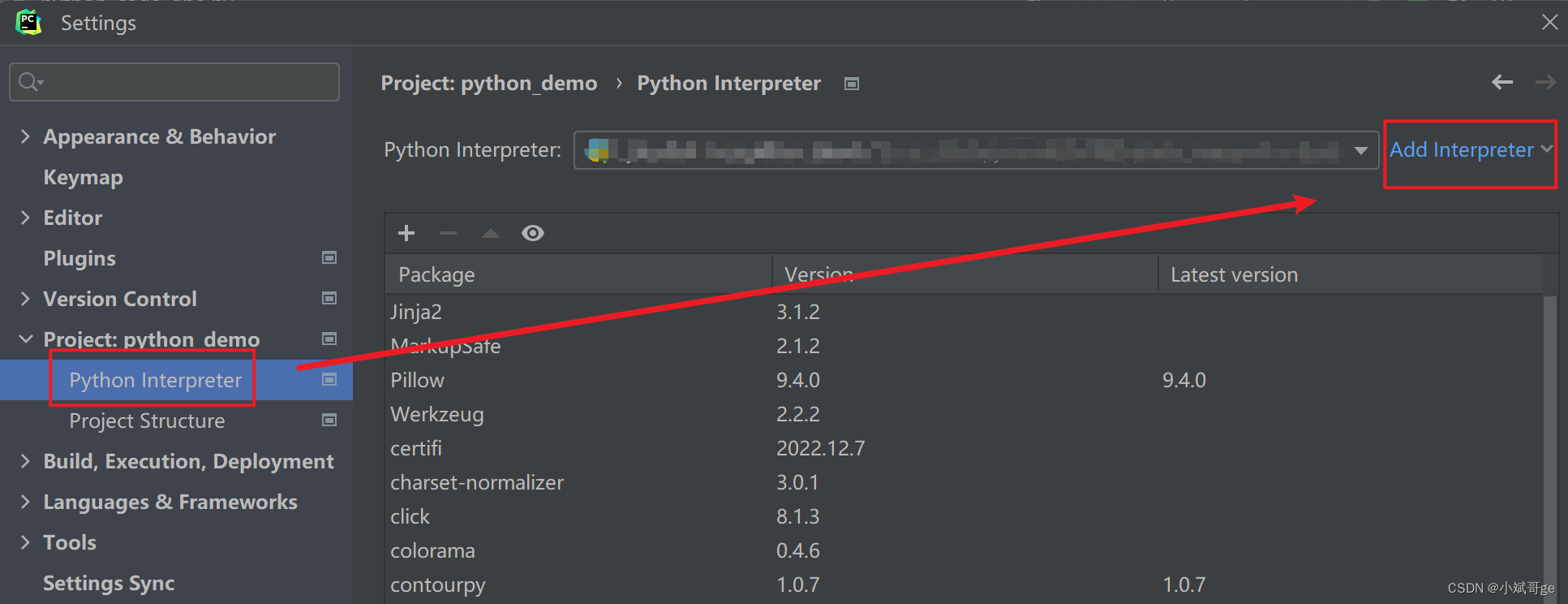
Task: Sort by the Latest version column header
Action: (1350, 274)
